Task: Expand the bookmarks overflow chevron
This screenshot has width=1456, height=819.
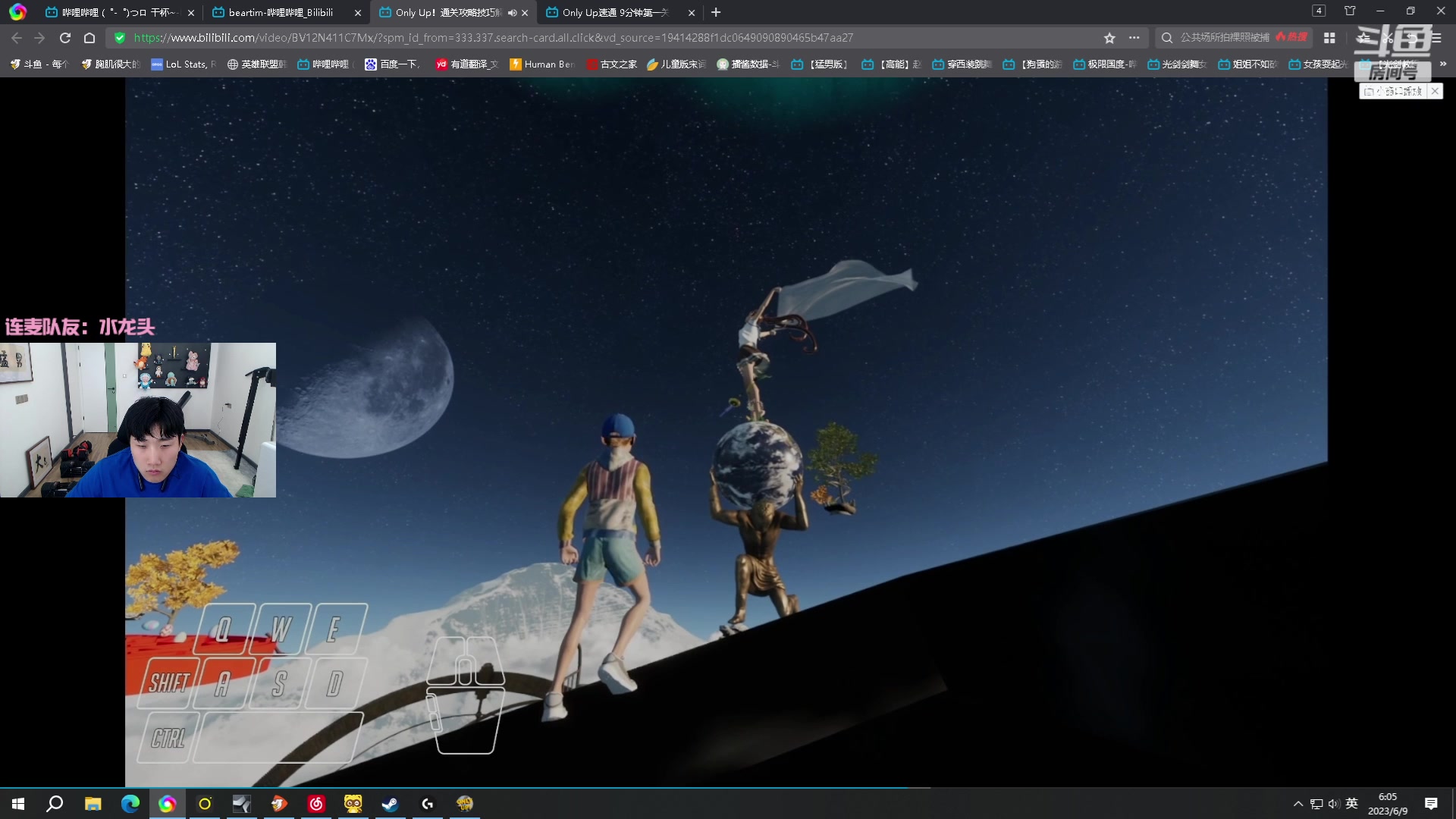Action: coord(1442,64)
